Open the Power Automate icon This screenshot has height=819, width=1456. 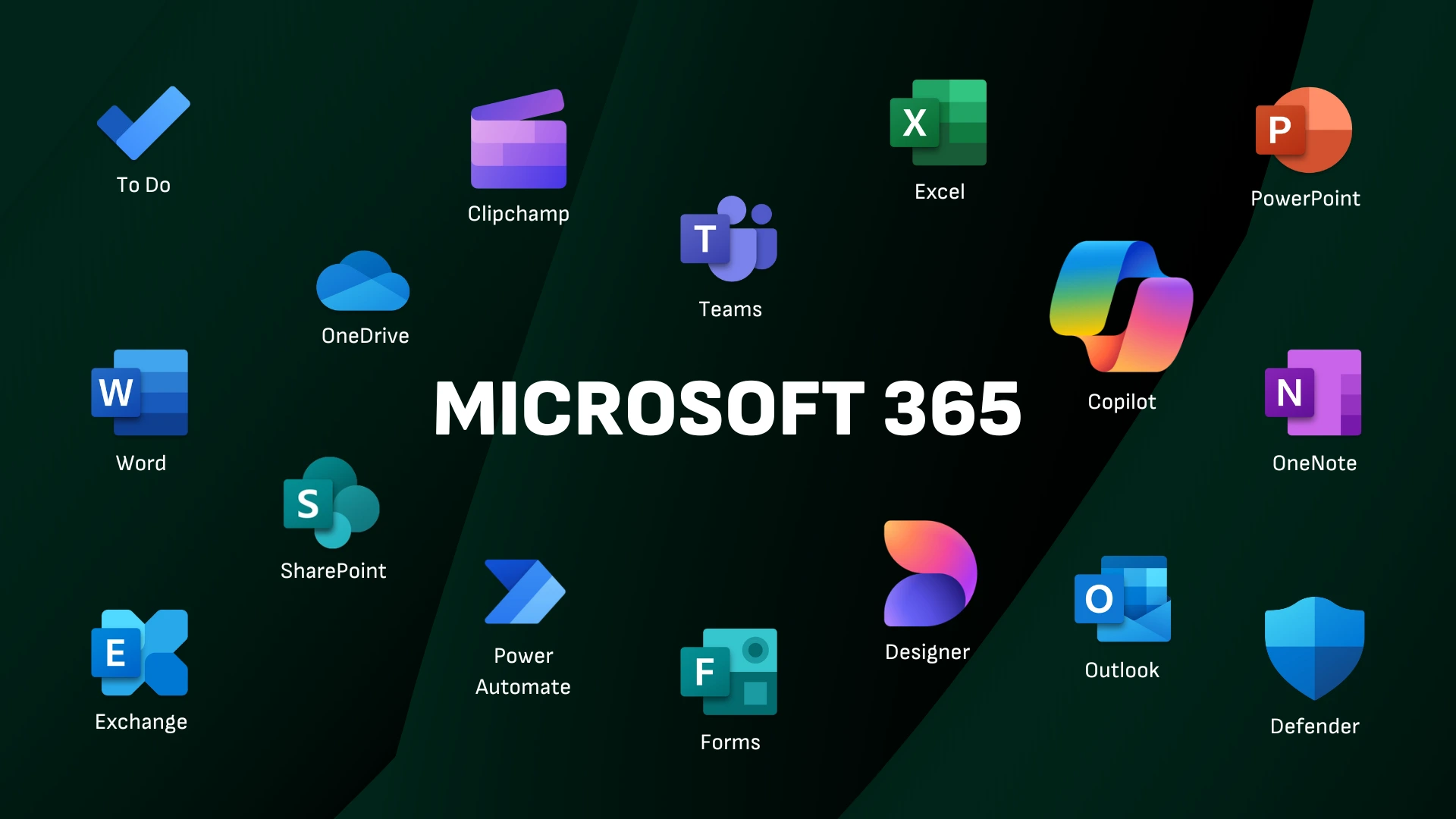click(x=524, y=591)
